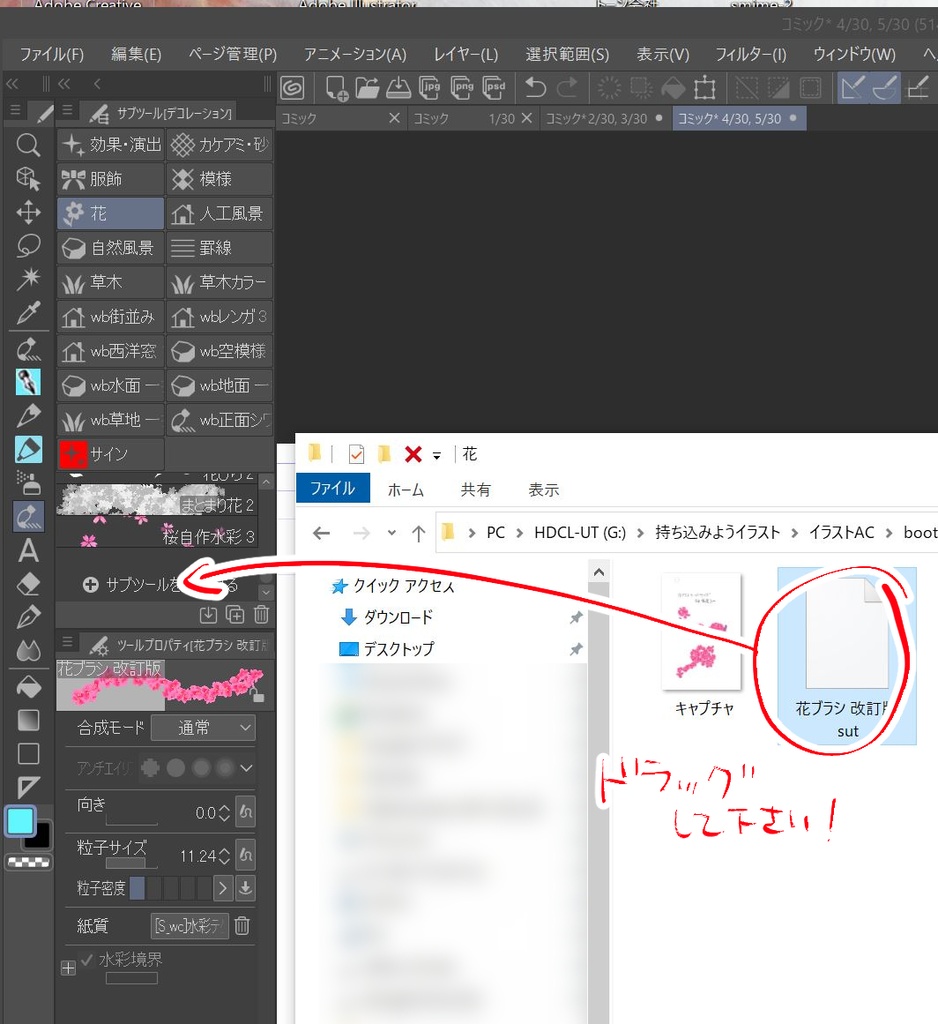Redo the action

pyautogui.click(x=567, y=88)
